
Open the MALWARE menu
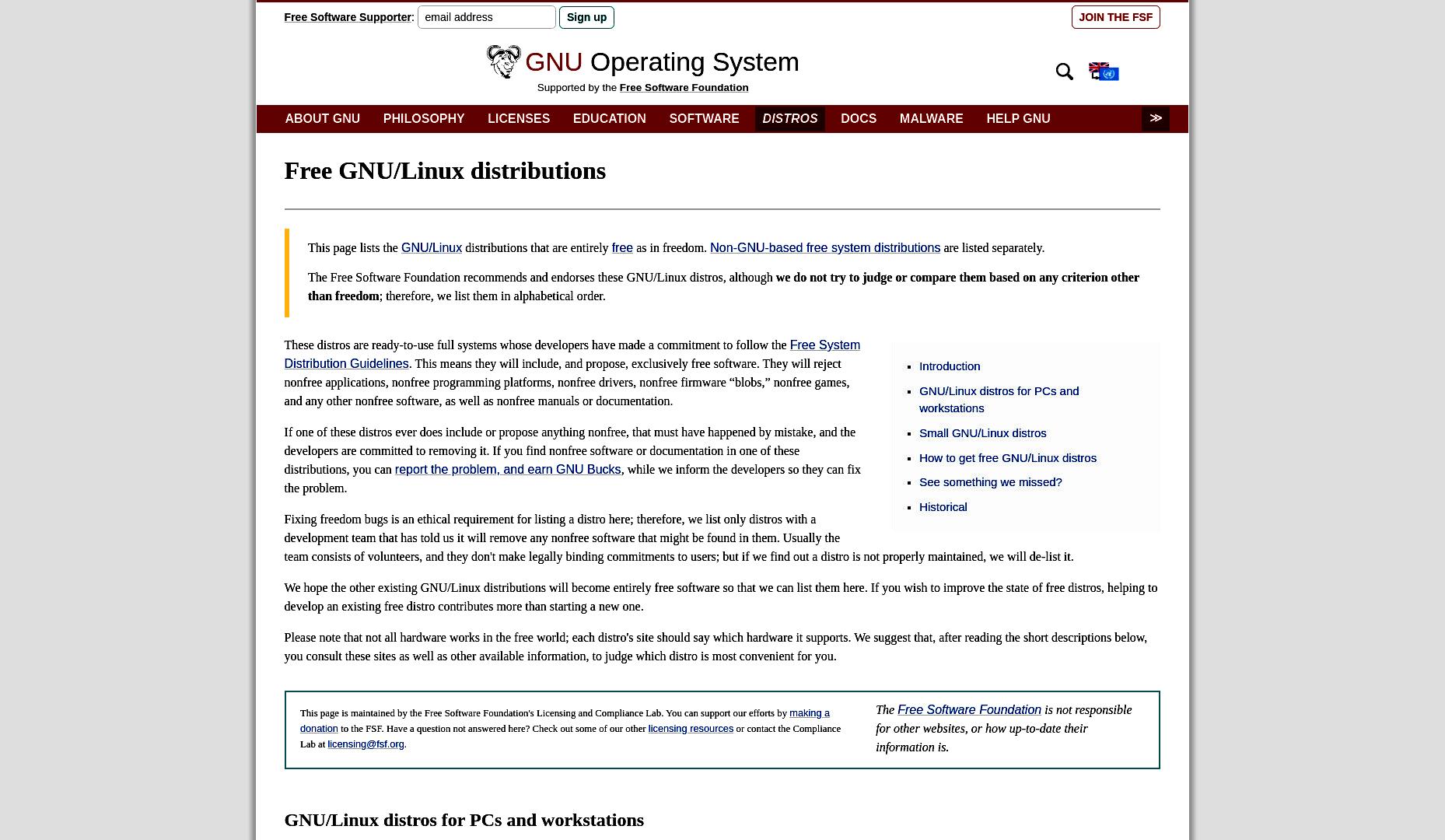pyautogui.click(x=931, y=118)
